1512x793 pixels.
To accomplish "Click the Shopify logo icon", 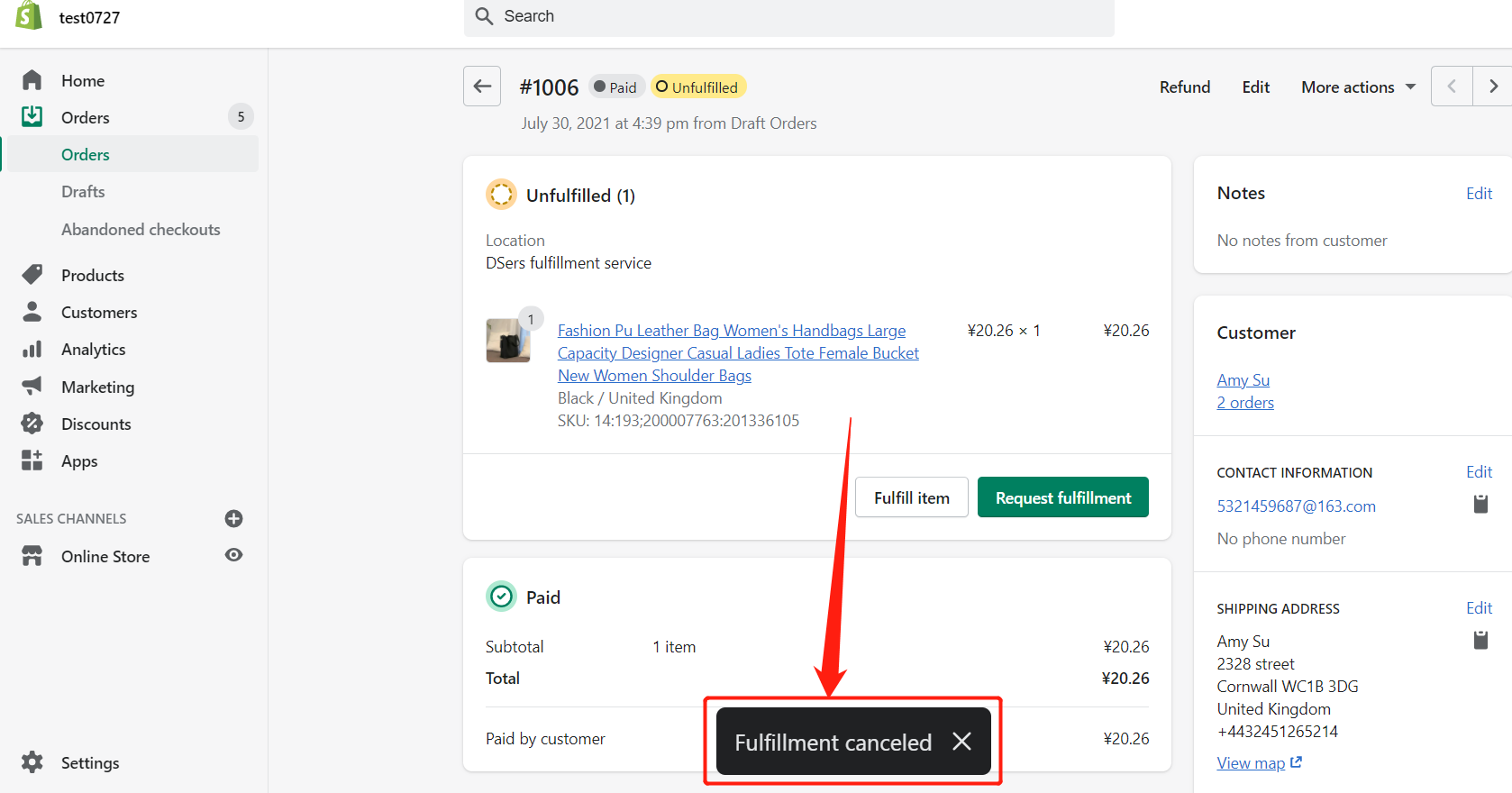I will click(30, 15).
